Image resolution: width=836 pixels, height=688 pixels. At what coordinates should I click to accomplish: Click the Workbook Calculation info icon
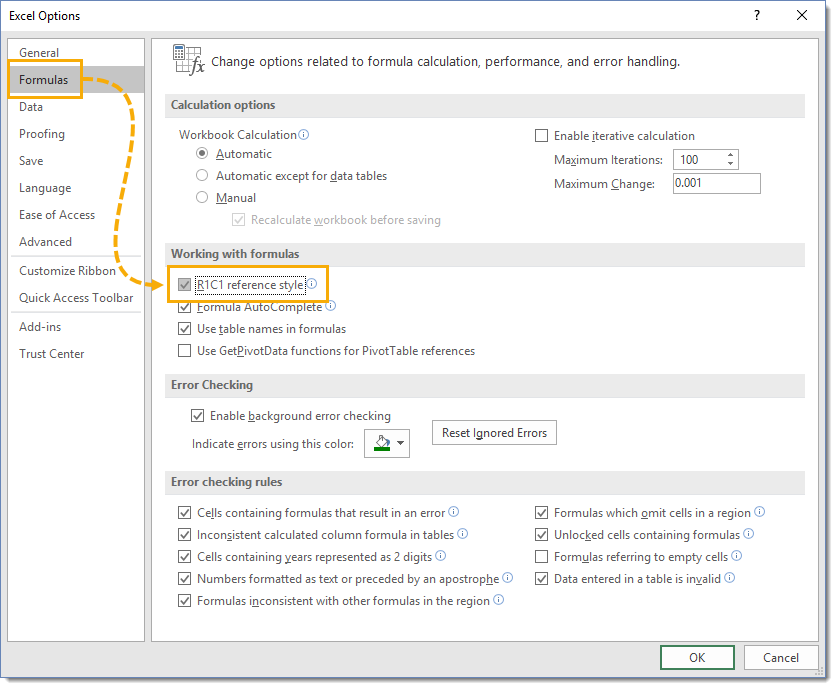[x=303, y=134]
